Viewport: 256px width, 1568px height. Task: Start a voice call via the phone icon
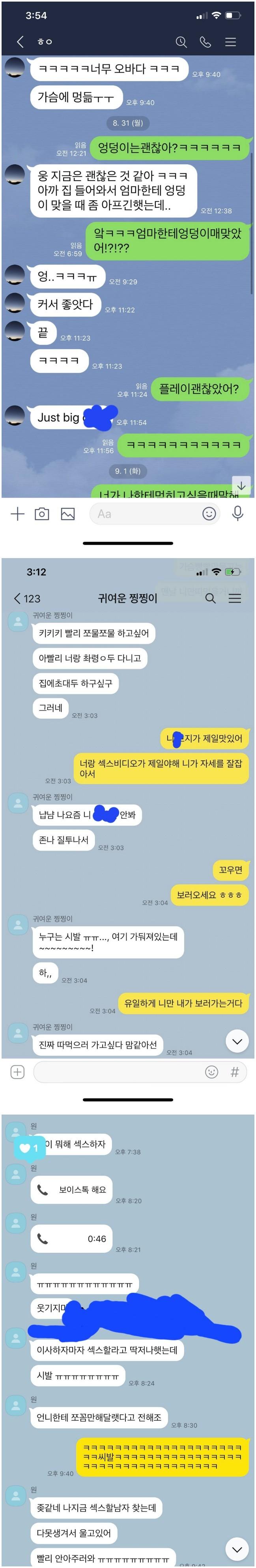[206, 41]
